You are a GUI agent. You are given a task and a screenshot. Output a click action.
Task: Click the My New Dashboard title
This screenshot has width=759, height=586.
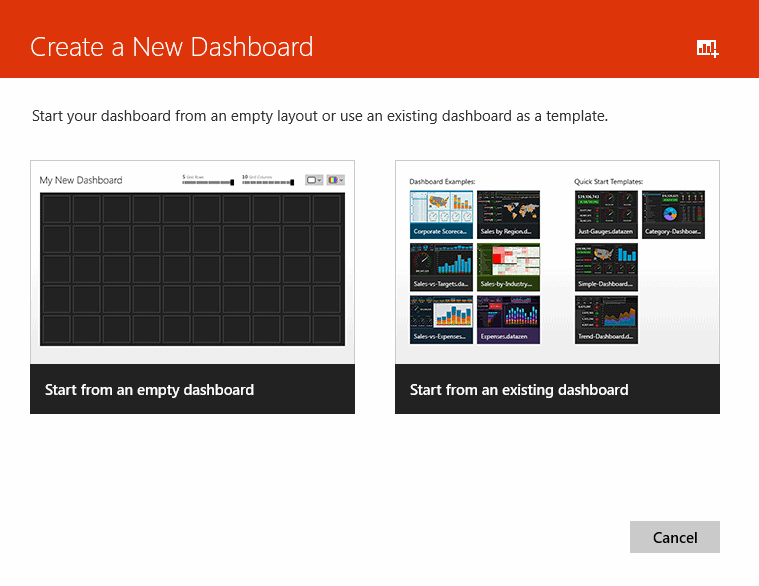pos(81,180)
